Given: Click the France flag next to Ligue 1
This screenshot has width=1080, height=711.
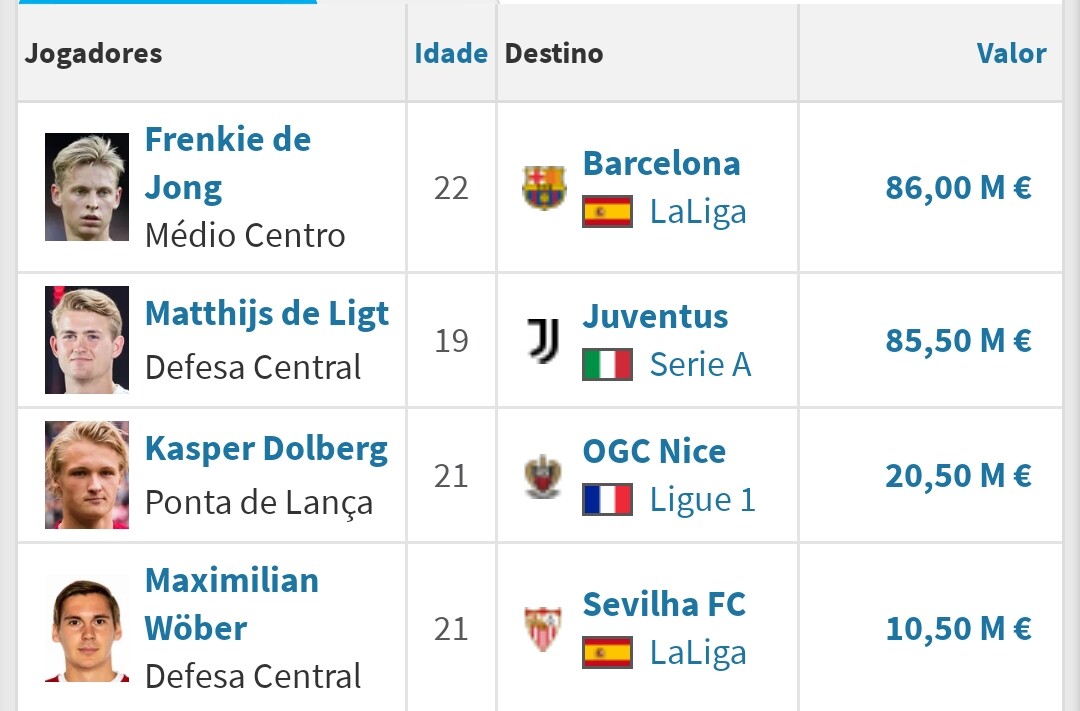Looking at the screenshot, I should click(x=608, y=499).
